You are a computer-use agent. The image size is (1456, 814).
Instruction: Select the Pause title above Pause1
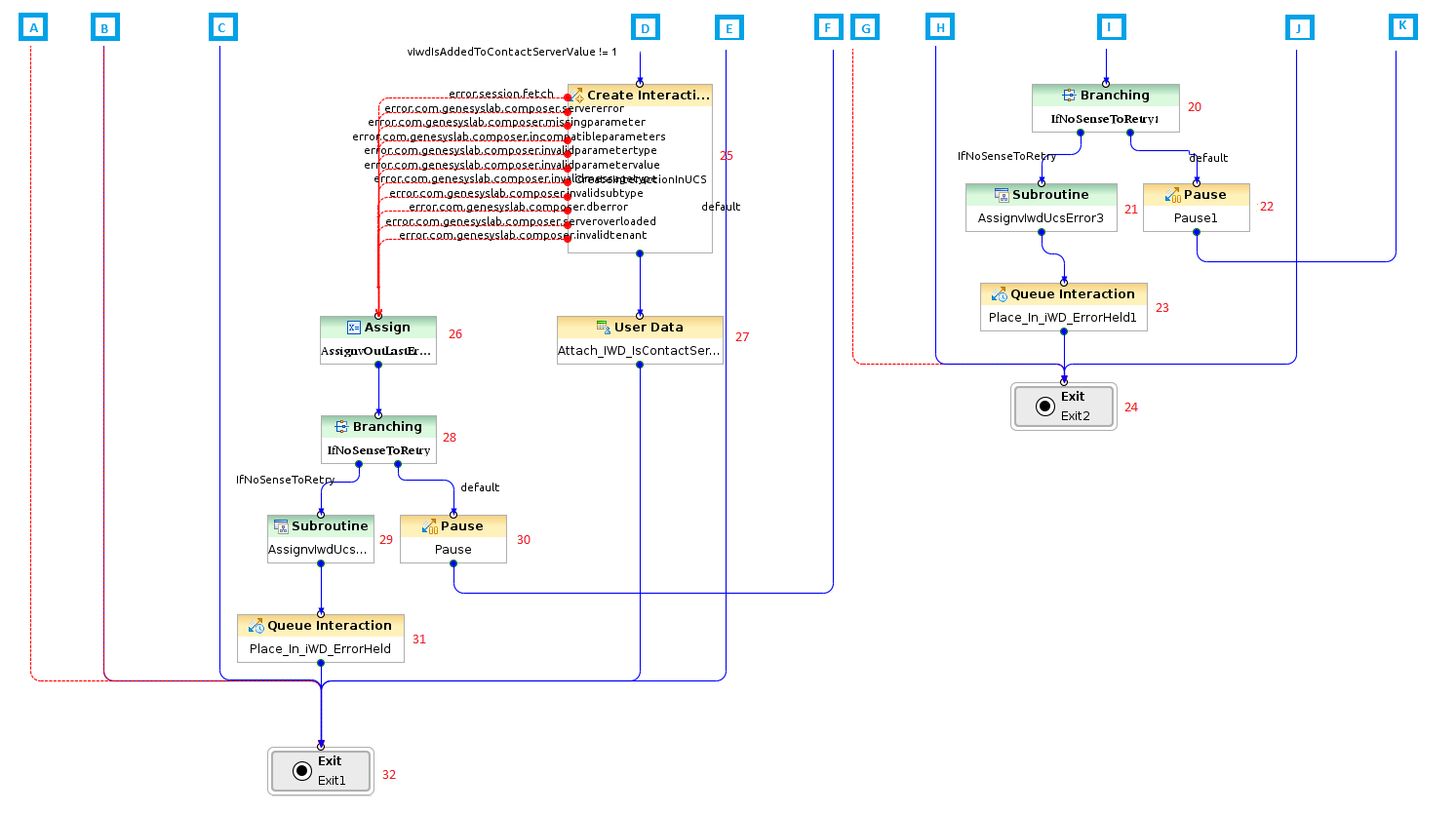coord(1205,195)
